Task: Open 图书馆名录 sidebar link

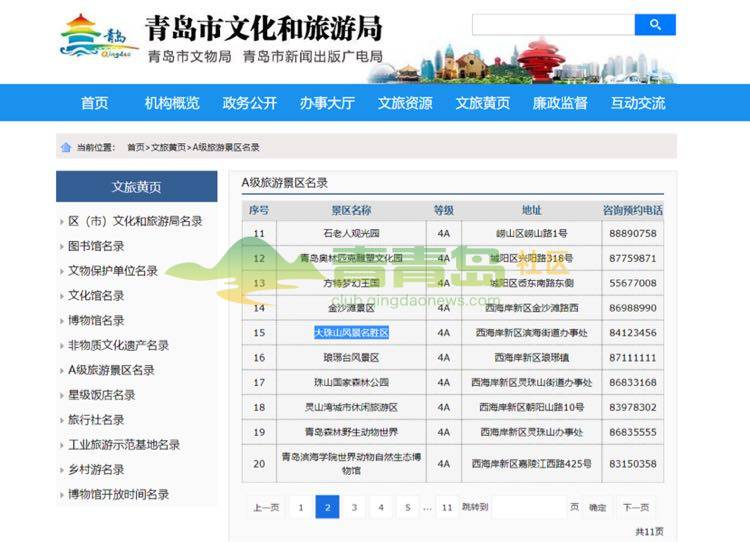Action: pyautogui.click(x=96, y=246)
